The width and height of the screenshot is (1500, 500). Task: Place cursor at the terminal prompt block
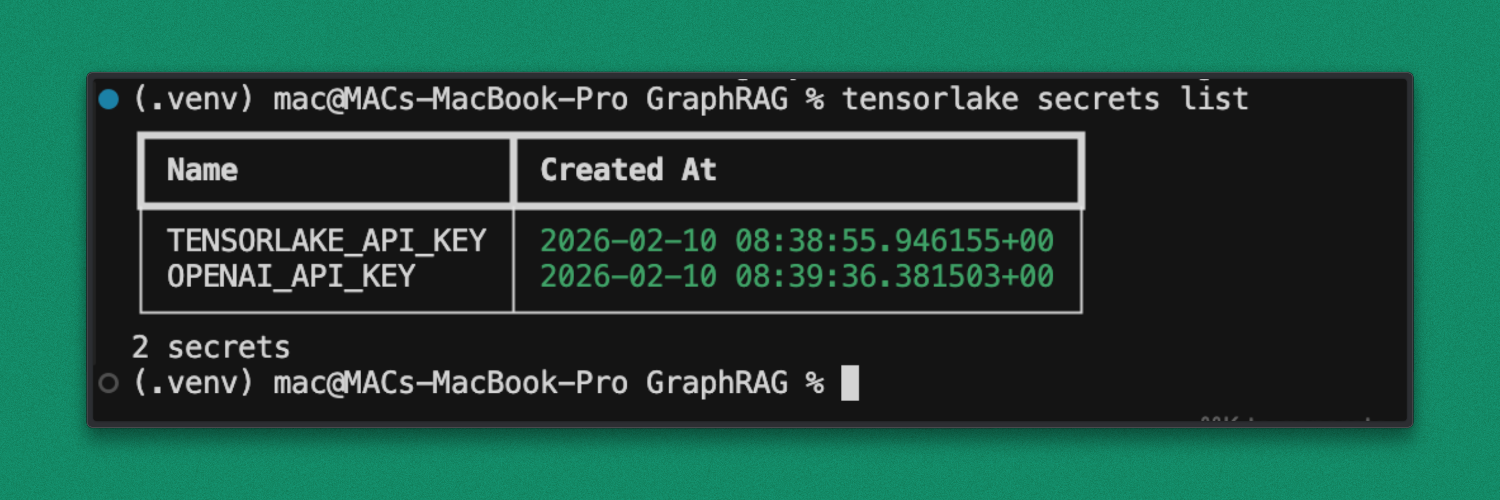pos(850,383)
